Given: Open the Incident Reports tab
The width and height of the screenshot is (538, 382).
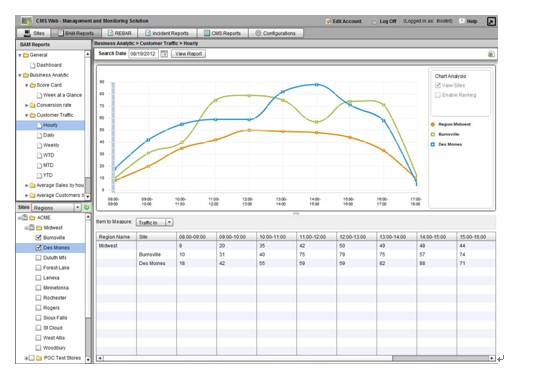Looking at the screenshot, I should pos(167,33).
